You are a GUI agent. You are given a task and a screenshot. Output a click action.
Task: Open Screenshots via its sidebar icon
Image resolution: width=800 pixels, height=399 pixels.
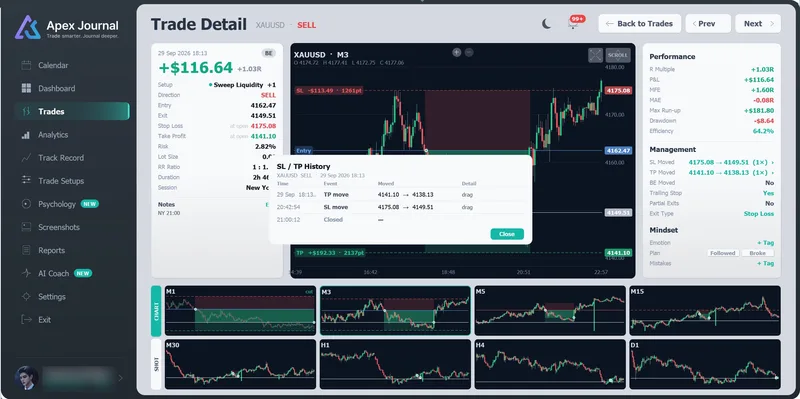(x=27, y=227)
